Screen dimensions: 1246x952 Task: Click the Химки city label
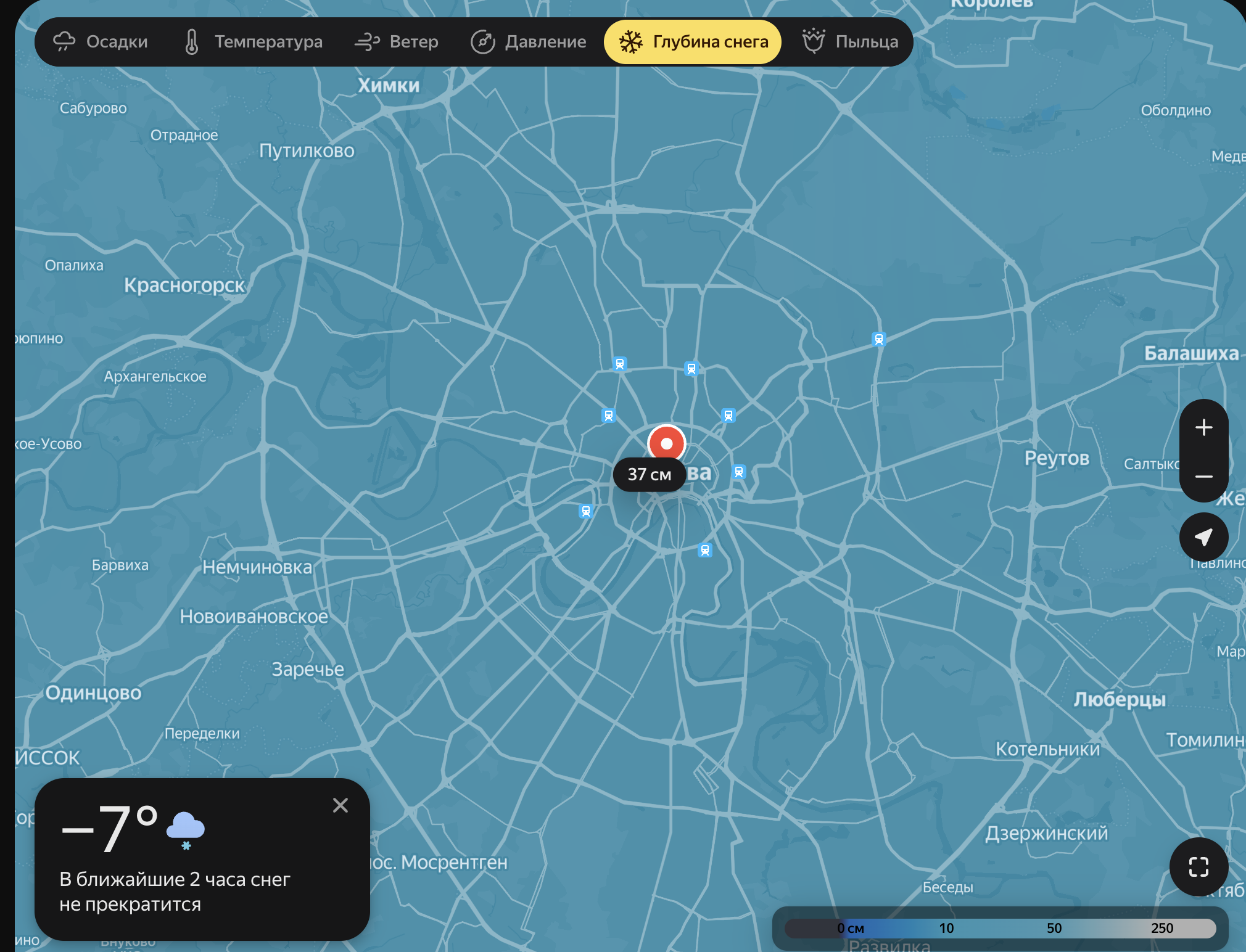[x=389, y=86]
